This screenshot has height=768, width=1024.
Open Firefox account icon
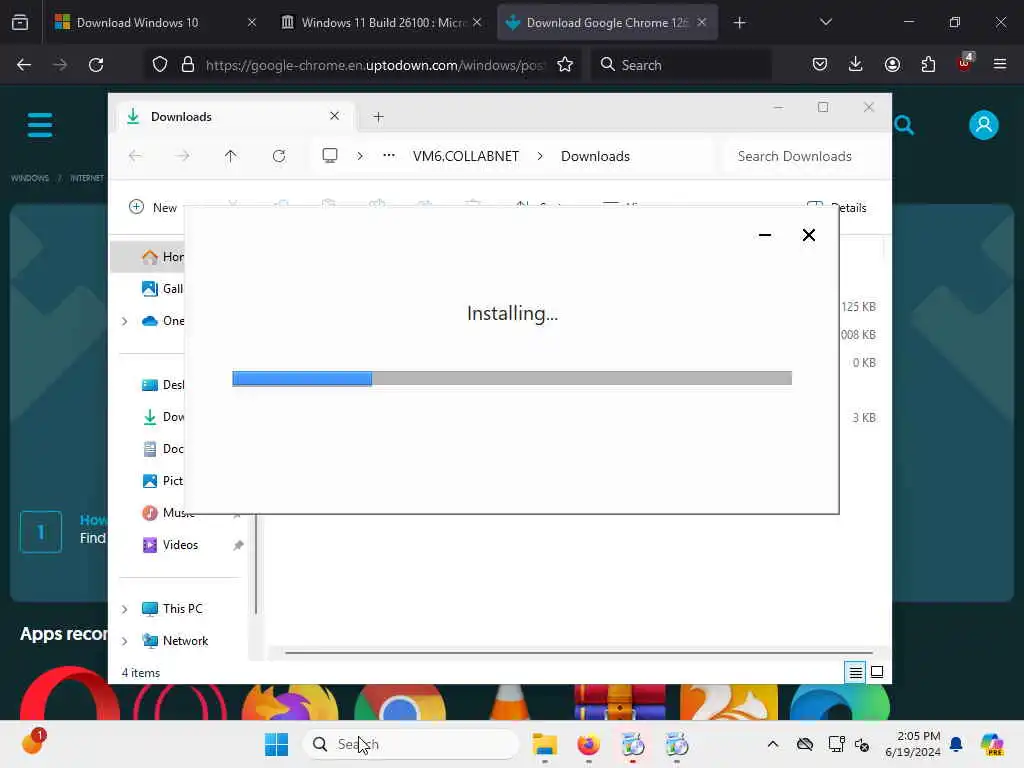(x=892, y=65)
